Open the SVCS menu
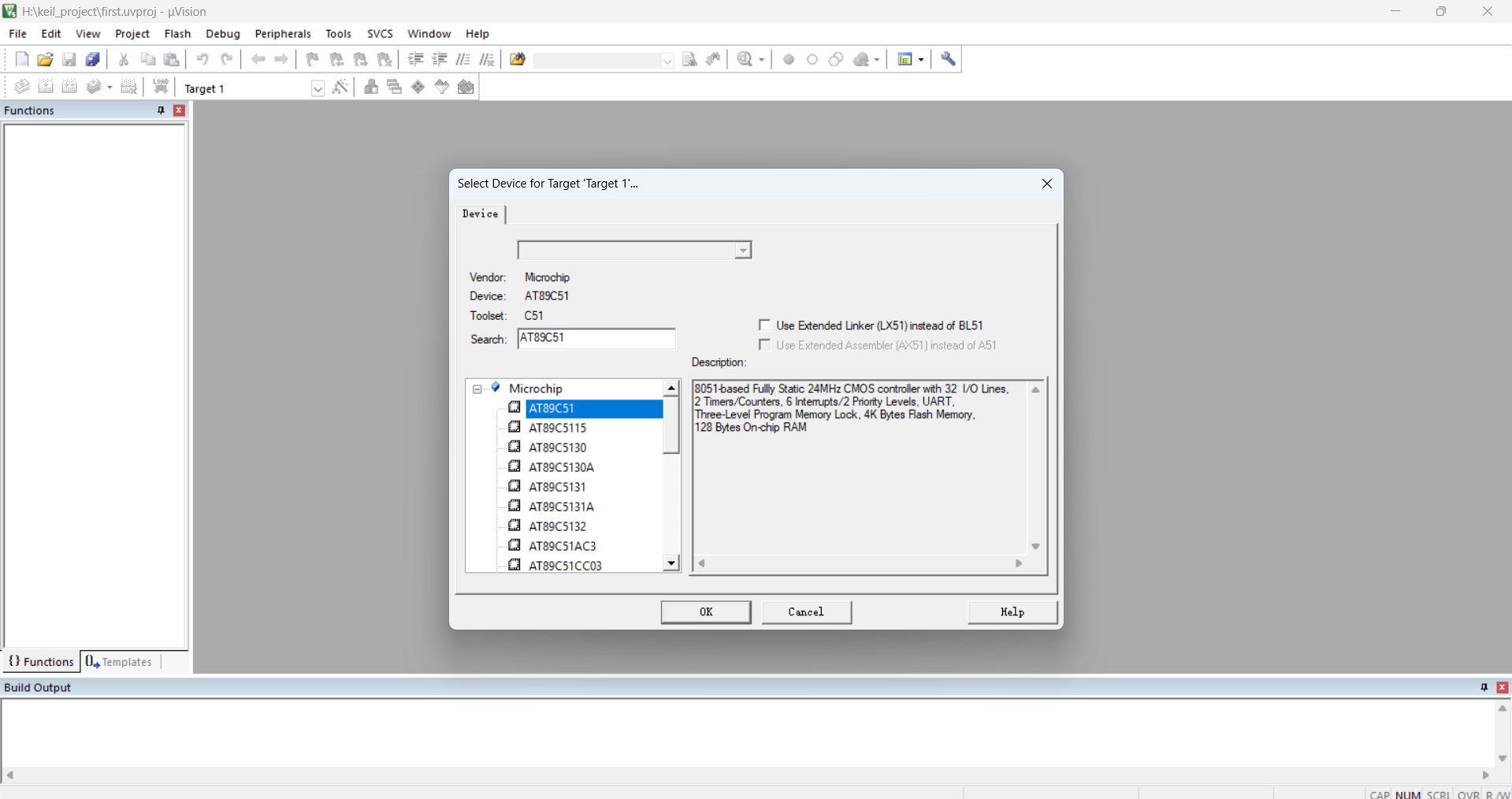Image resolution: width=1512 pixels, height=799 pixels. click(380, 34)
